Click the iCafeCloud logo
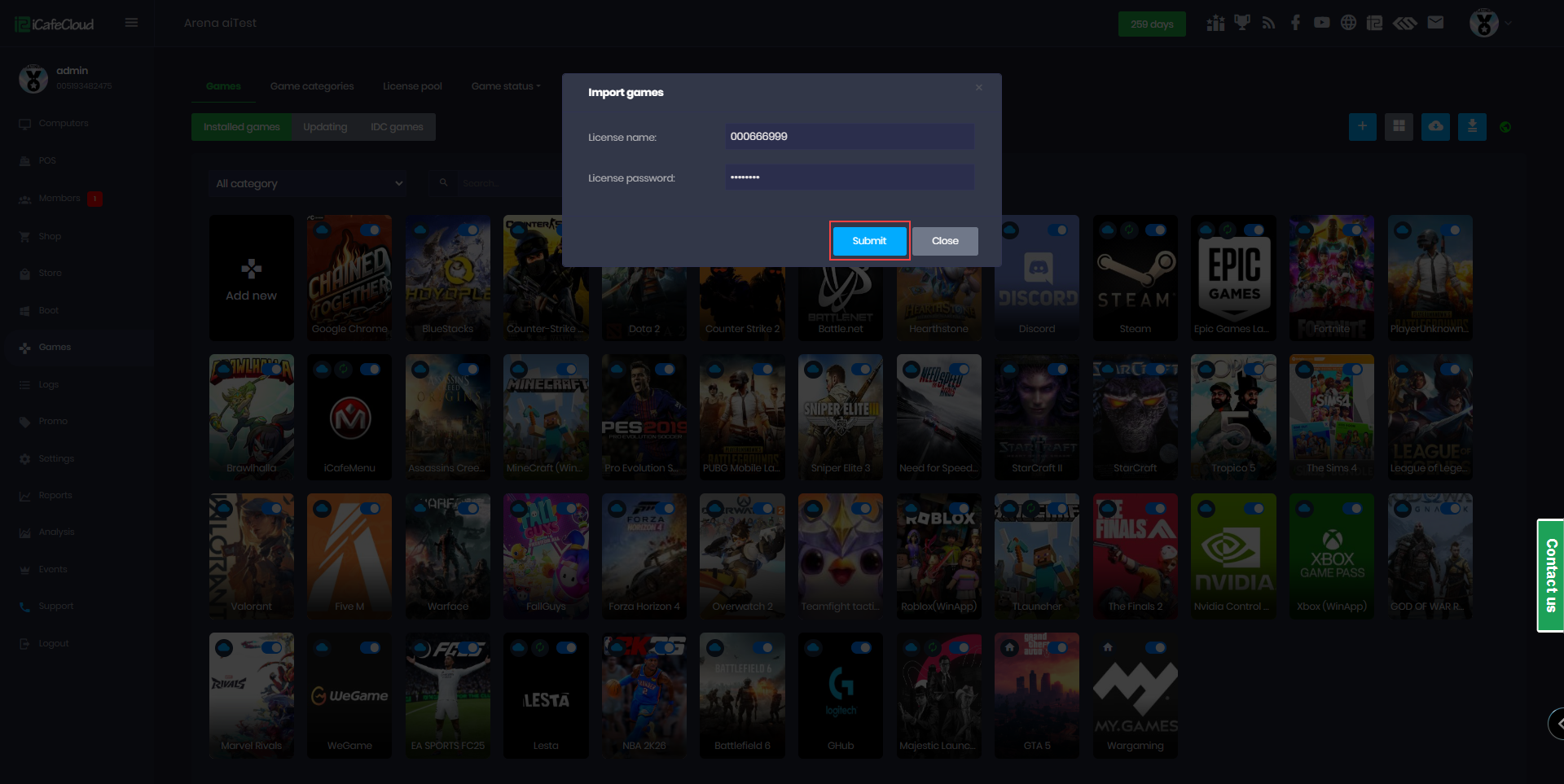The width and height of the screenshot is (1564, 784). coord(55,24)
